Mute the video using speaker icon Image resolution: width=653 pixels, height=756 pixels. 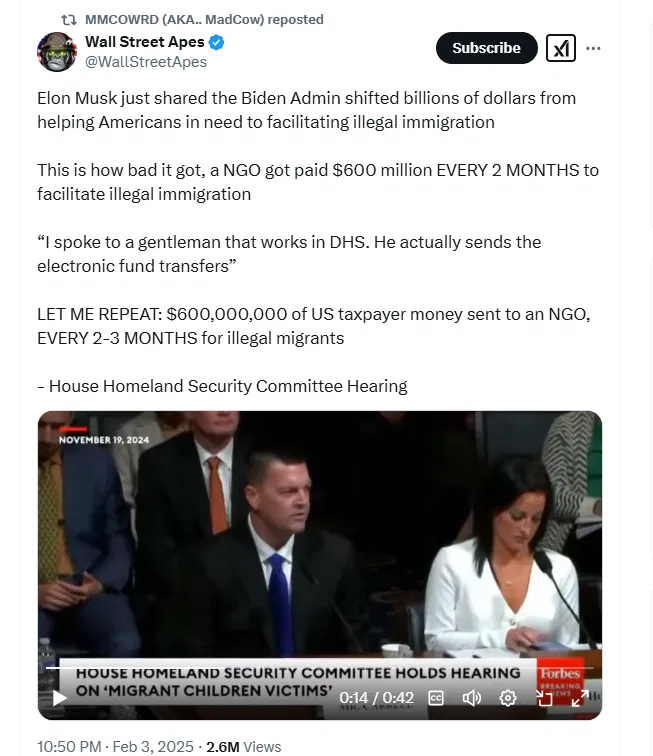tap(472, 698)
